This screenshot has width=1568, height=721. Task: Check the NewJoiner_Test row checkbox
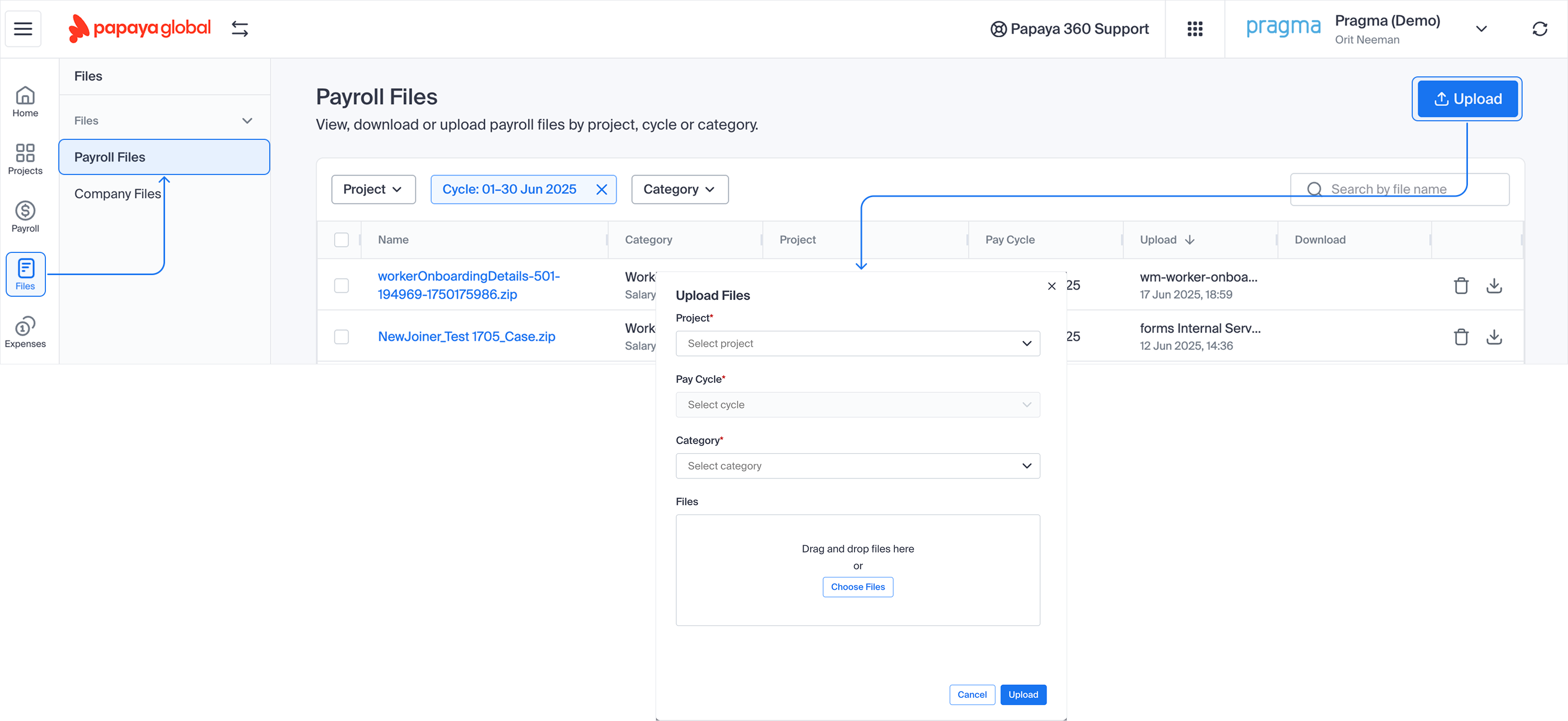pyautogui.click(x=341, y=336)
